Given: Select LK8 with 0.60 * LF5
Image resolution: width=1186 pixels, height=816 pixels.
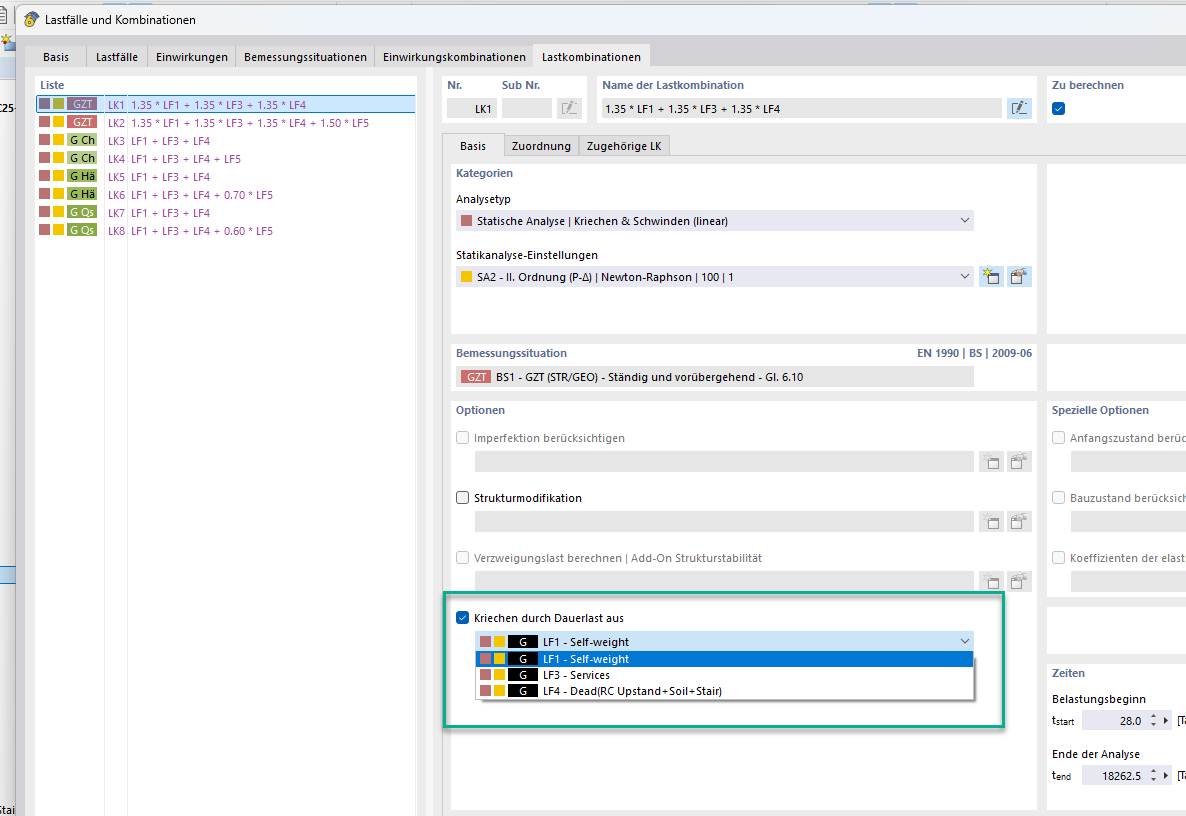Looking at the screenshot, I should click(226, 231).
